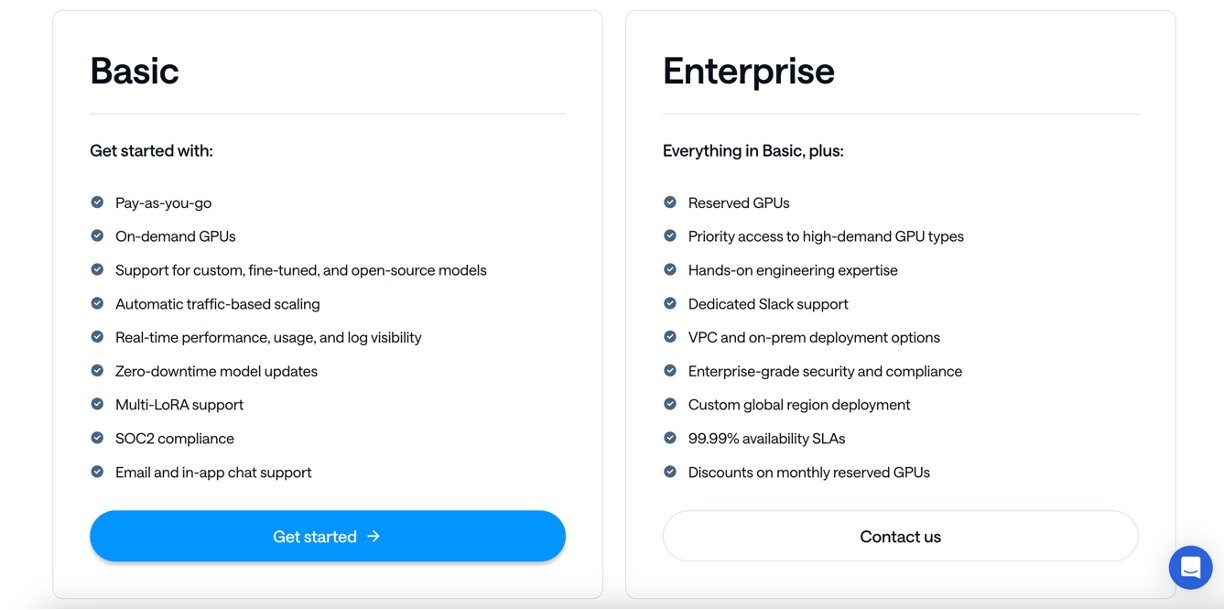Click the checkmark next to SOC2 compliance
The image size is (1224, 610).
pos(97,438)
